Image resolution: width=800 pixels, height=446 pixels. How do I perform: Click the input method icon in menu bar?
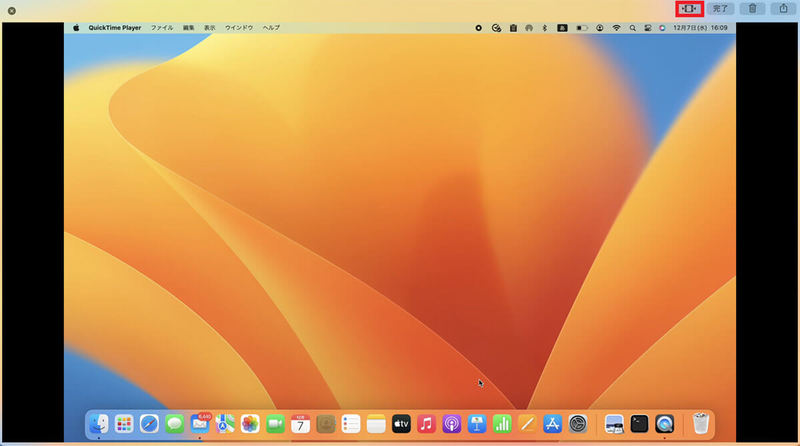click(x=562, y=28)
